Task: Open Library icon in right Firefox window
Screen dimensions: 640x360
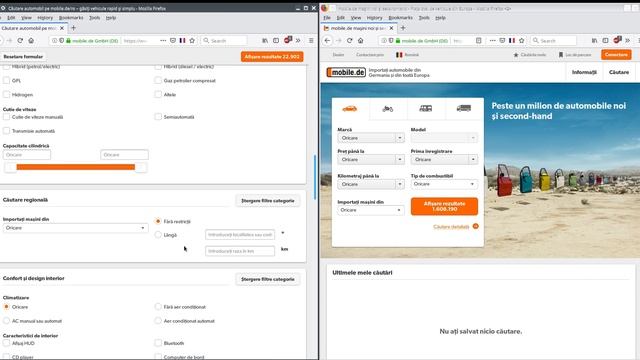Action: tap(594, 40)
